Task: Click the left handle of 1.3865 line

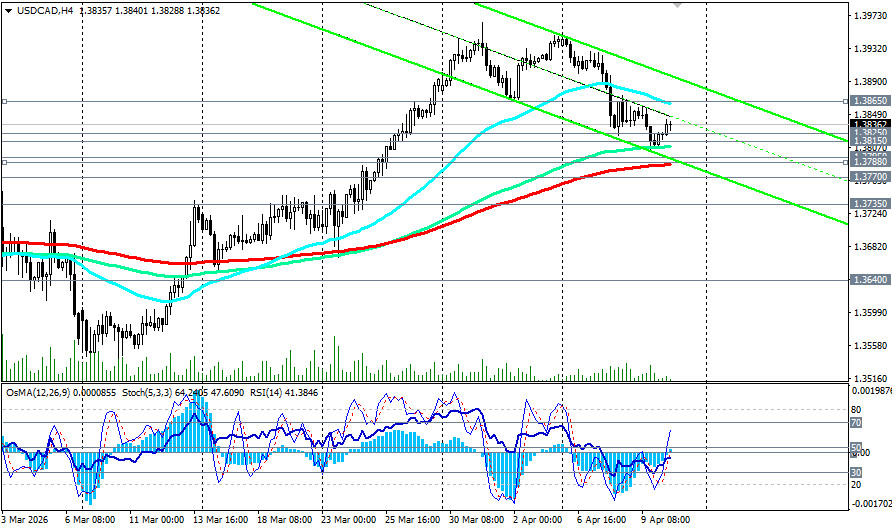Action: click(x=4, y=102)
